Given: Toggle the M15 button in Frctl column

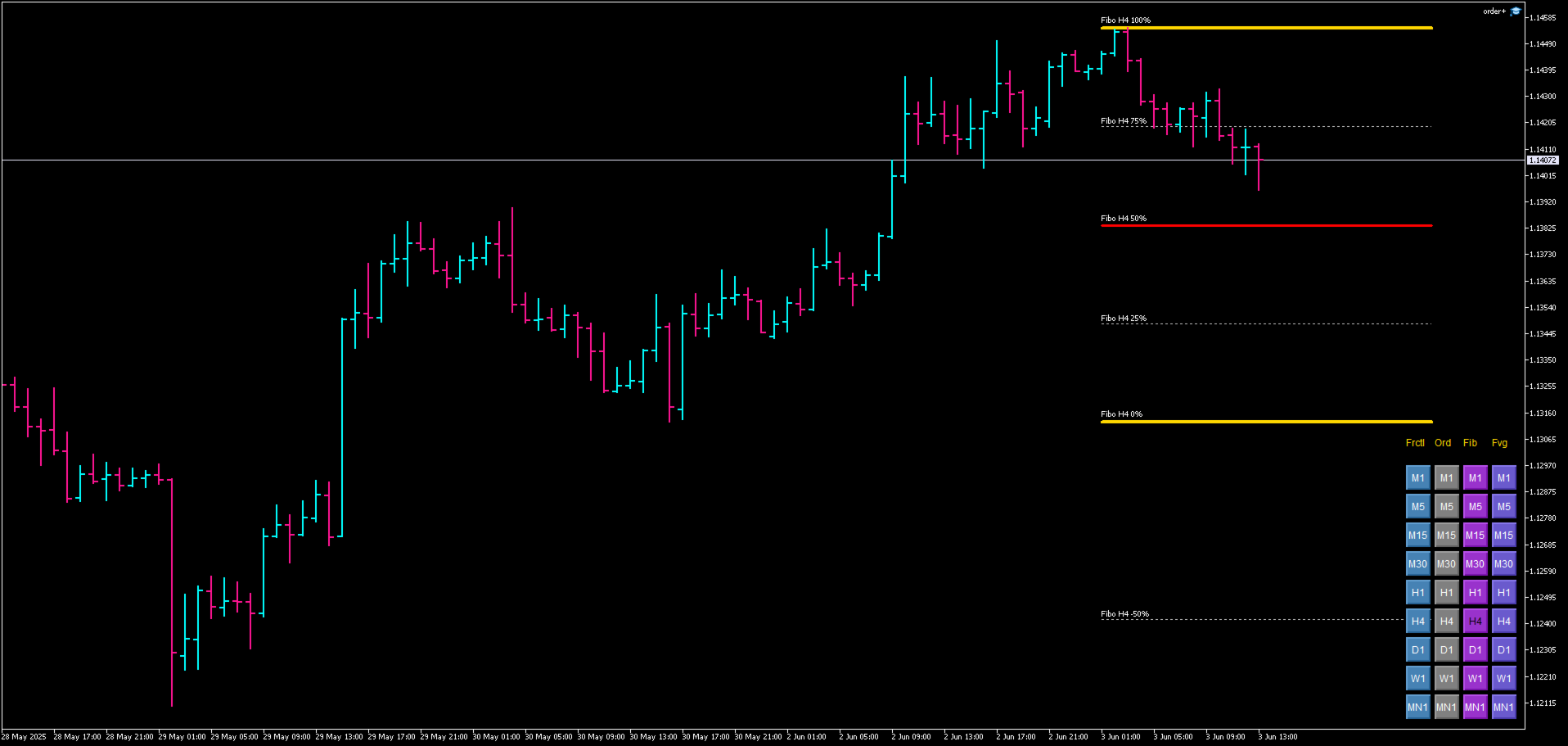Looking at the screenshot, I should coord(1417,536).
